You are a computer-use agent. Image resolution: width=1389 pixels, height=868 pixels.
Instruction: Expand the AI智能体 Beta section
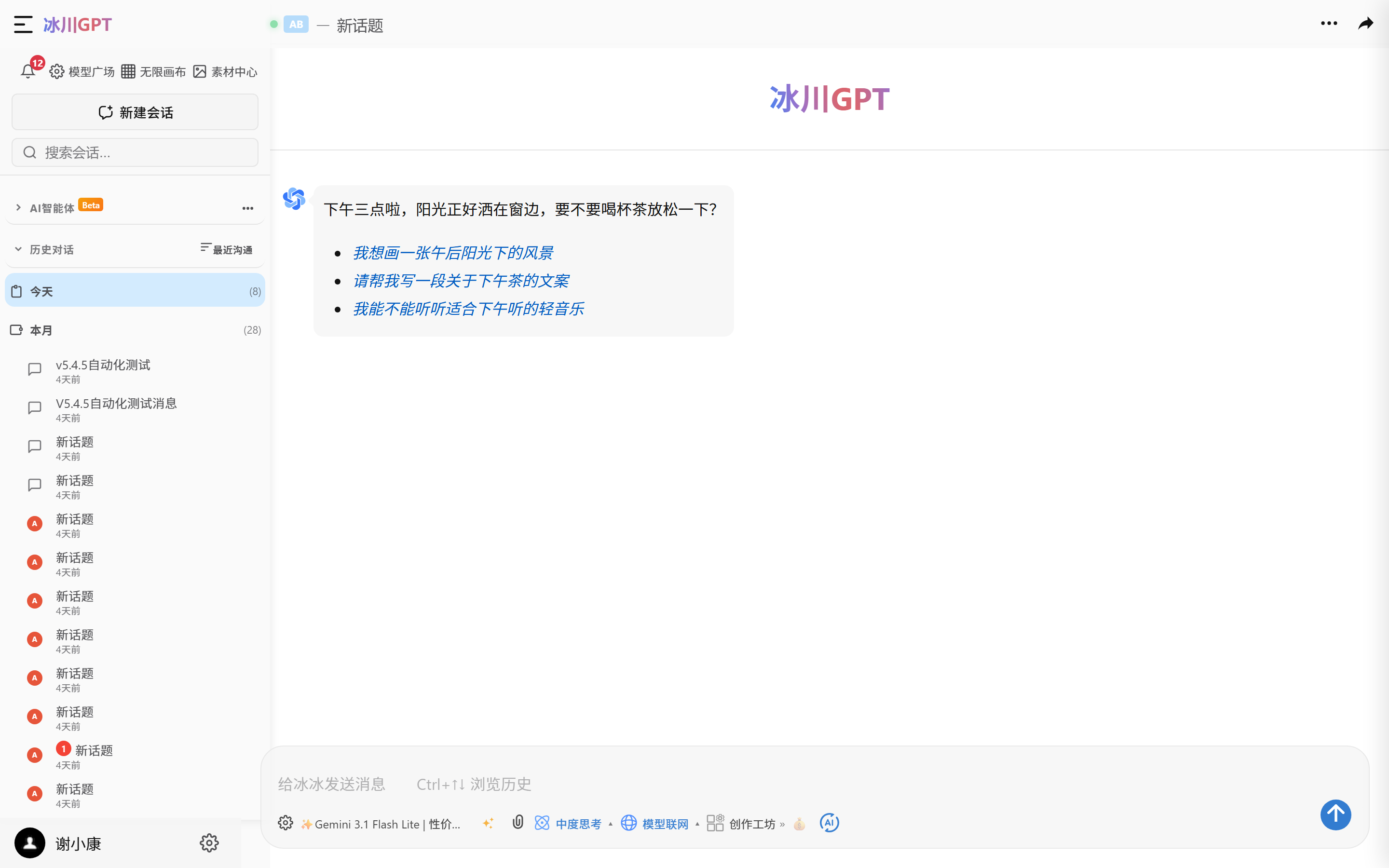point(18,207)
